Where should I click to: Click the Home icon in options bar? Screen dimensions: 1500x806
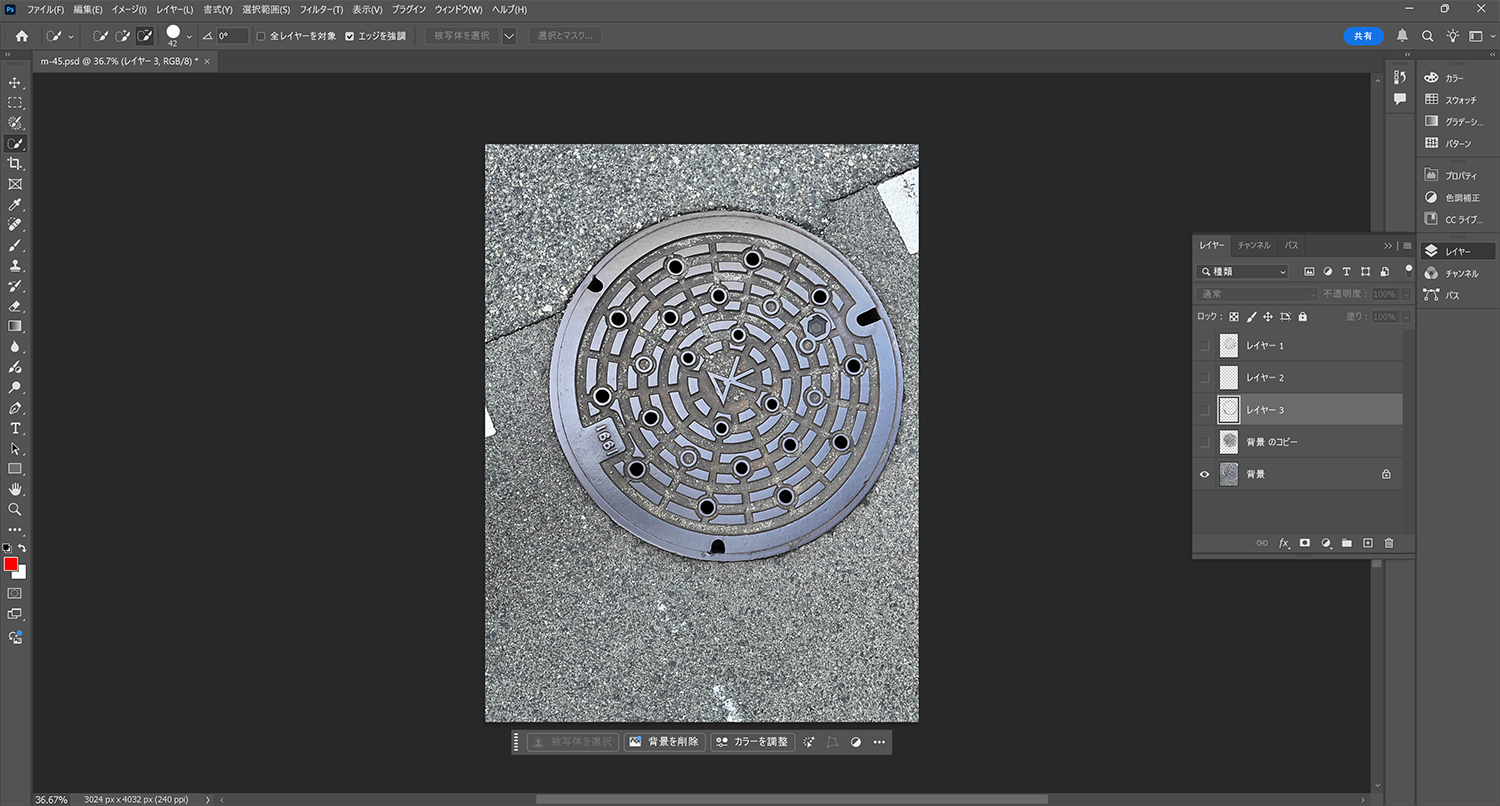pos(22,36)
